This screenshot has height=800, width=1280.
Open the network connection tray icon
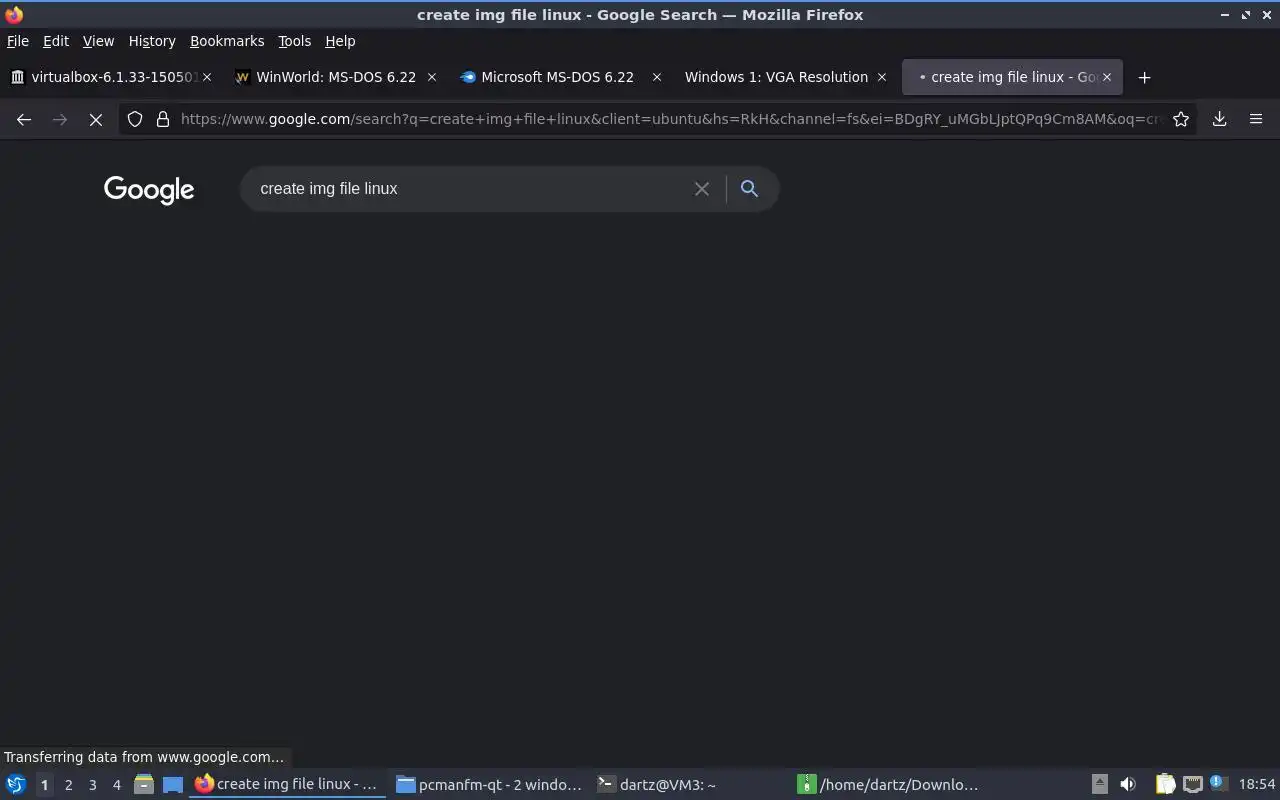(1193, 784)
